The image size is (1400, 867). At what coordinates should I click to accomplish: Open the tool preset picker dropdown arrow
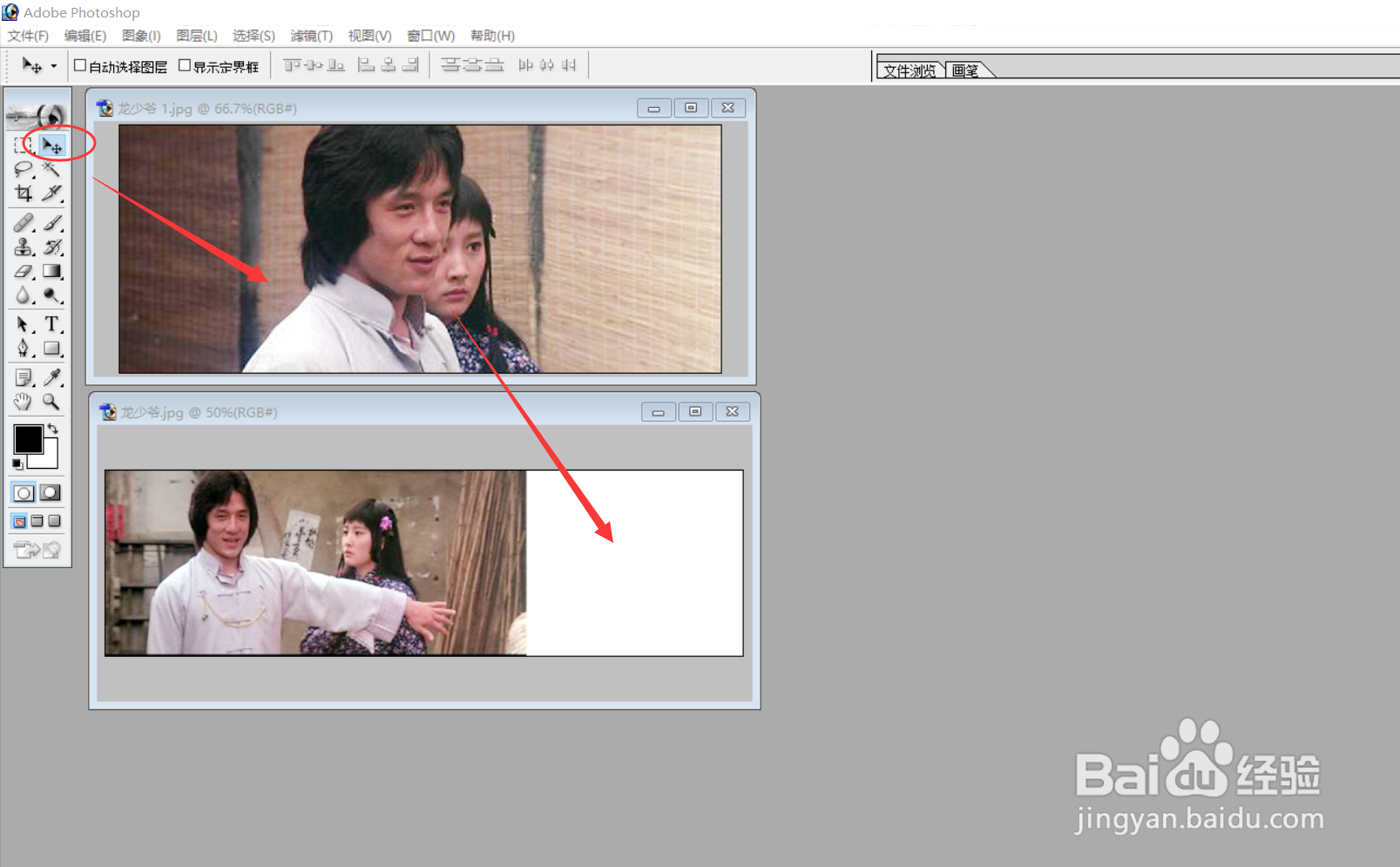[x=53, y=66]
